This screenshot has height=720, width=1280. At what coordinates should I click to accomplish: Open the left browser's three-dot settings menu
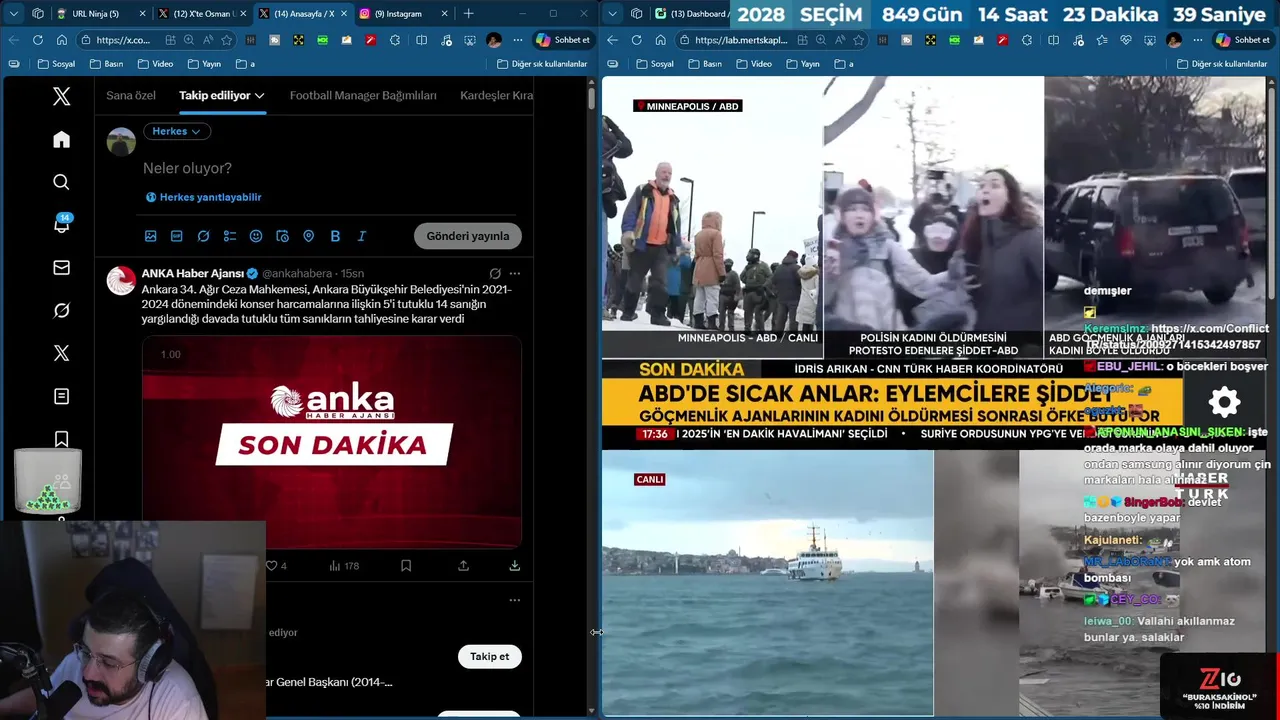coord(517,40)
